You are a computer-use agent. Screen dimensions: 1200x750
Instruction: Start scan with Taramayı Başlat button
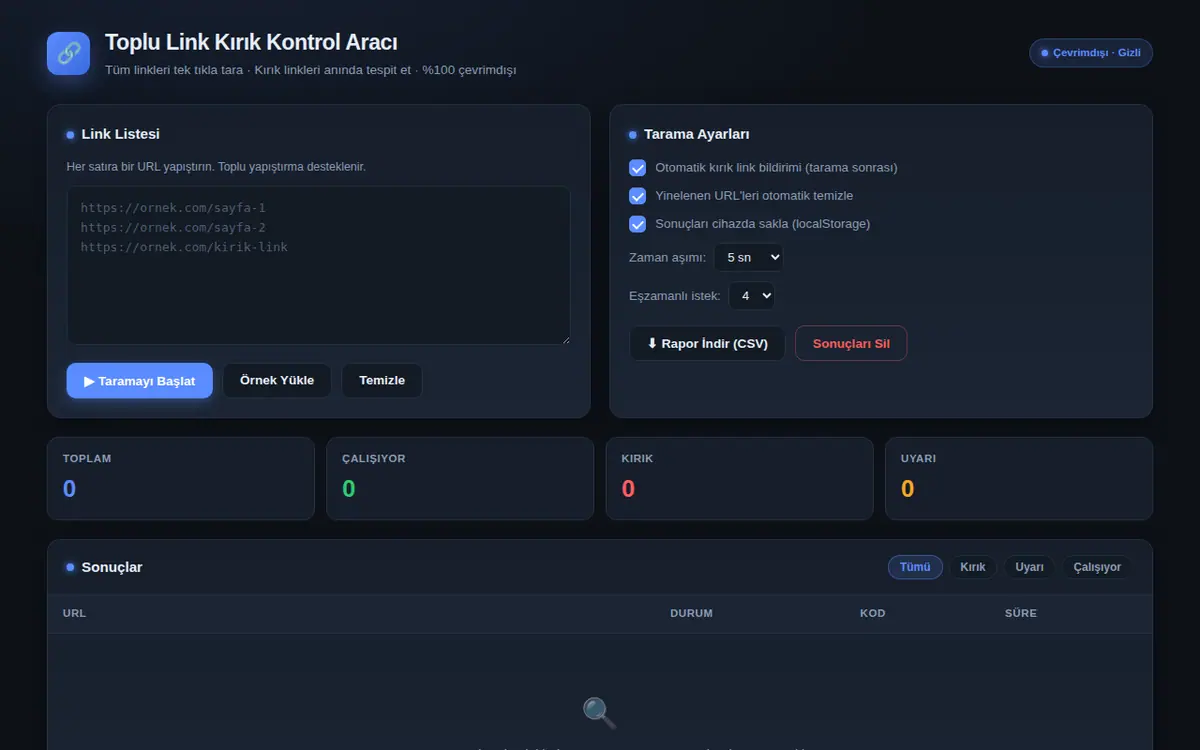(x=140, y=381)
